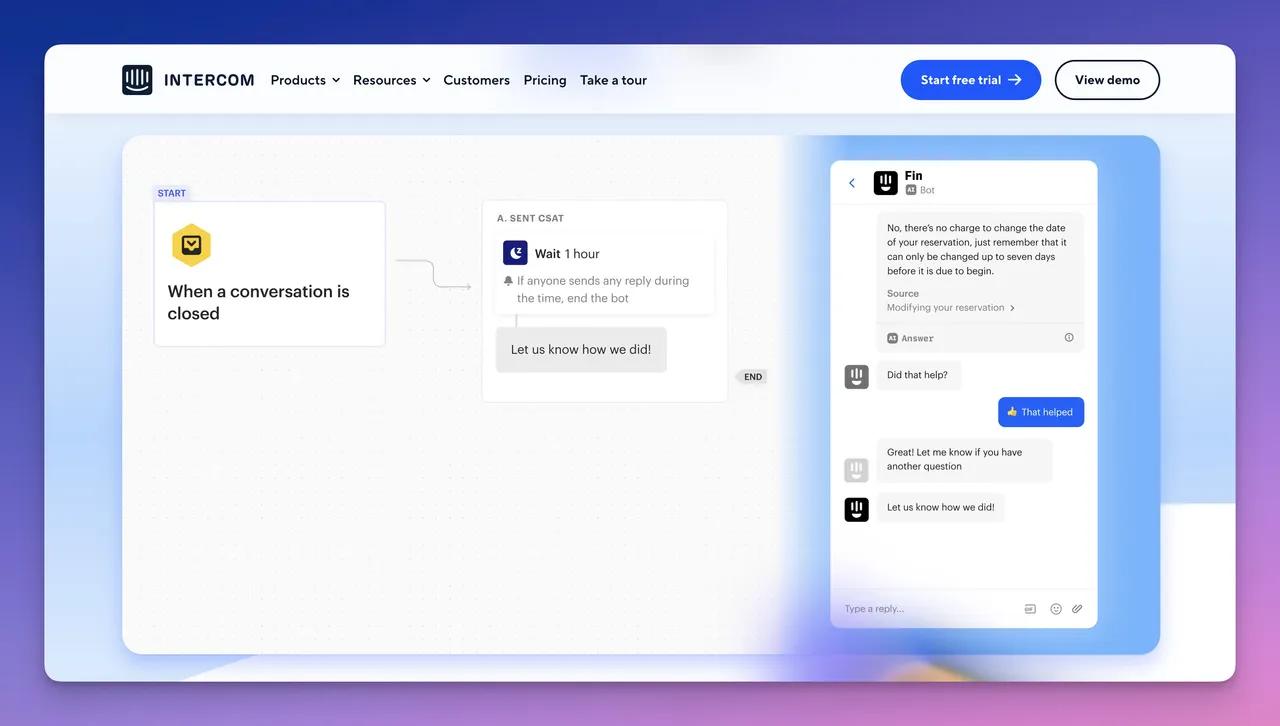The width and height of the screenshot is (1280, 726).
Task: Click the Fin avatar in the chat header
Action: point(885,183)
